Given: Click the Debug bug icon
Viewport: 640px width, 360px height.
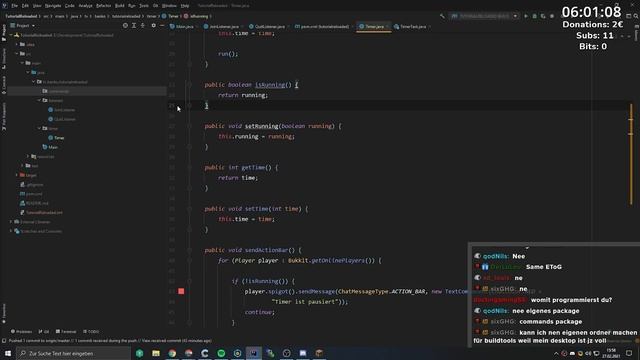Looking at the screenshot, I should click(x=534, y=16).
